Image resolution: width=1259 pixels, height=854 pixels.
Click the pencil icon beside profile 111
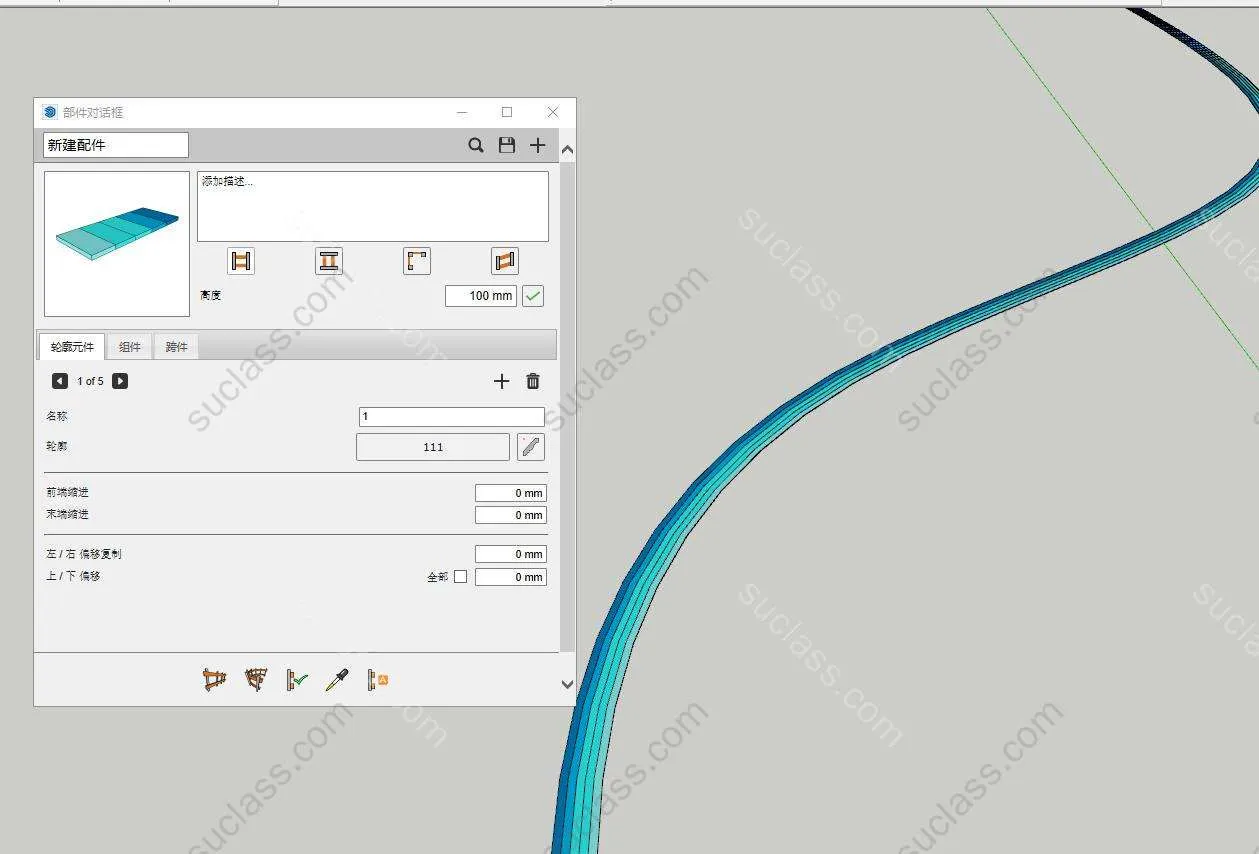[x=531, y=447]
